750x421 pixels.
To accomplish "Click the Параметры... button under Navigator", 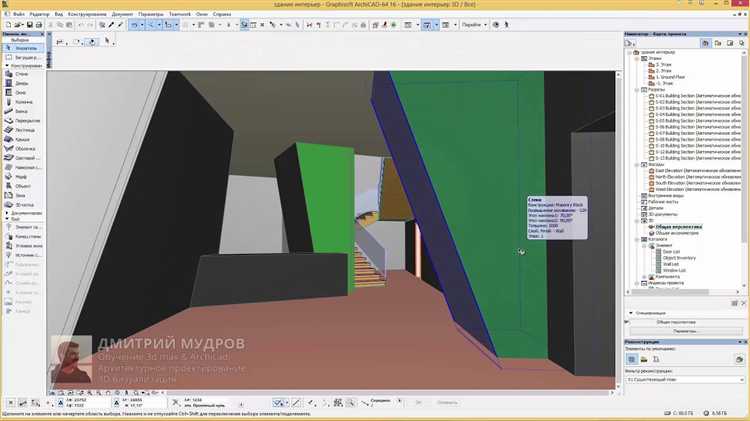I will 685,331.
